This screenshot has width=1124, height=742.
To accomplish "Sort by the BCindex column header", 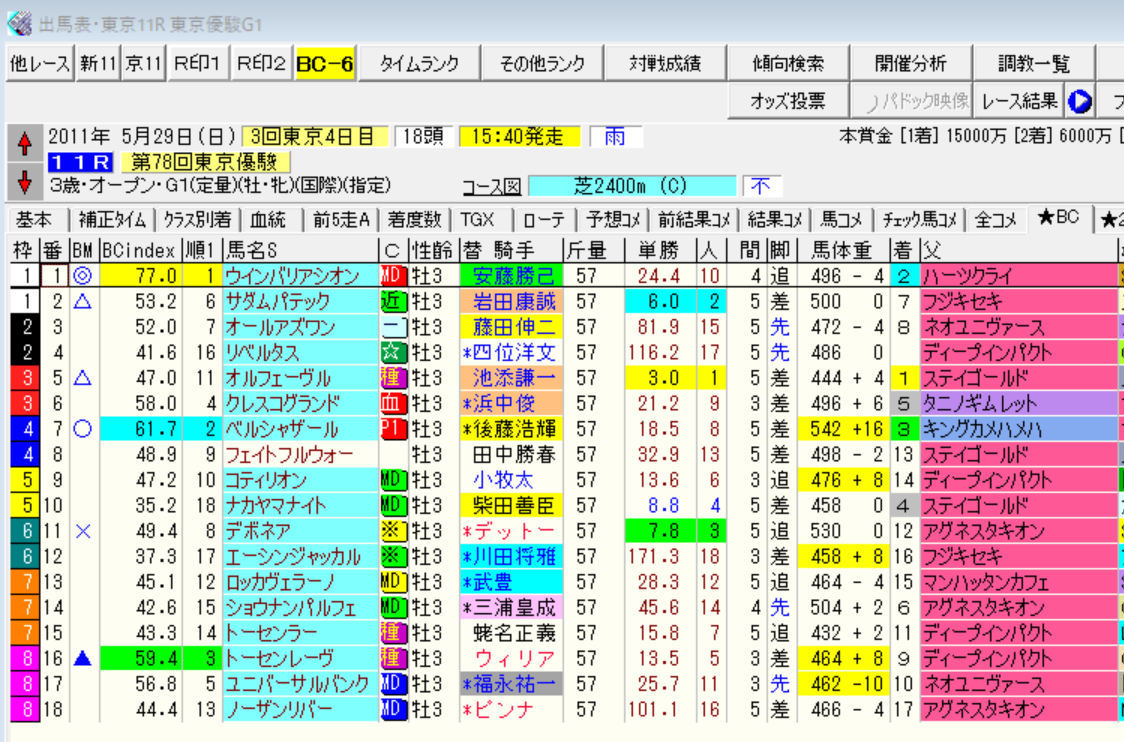I will click(139, 250).
